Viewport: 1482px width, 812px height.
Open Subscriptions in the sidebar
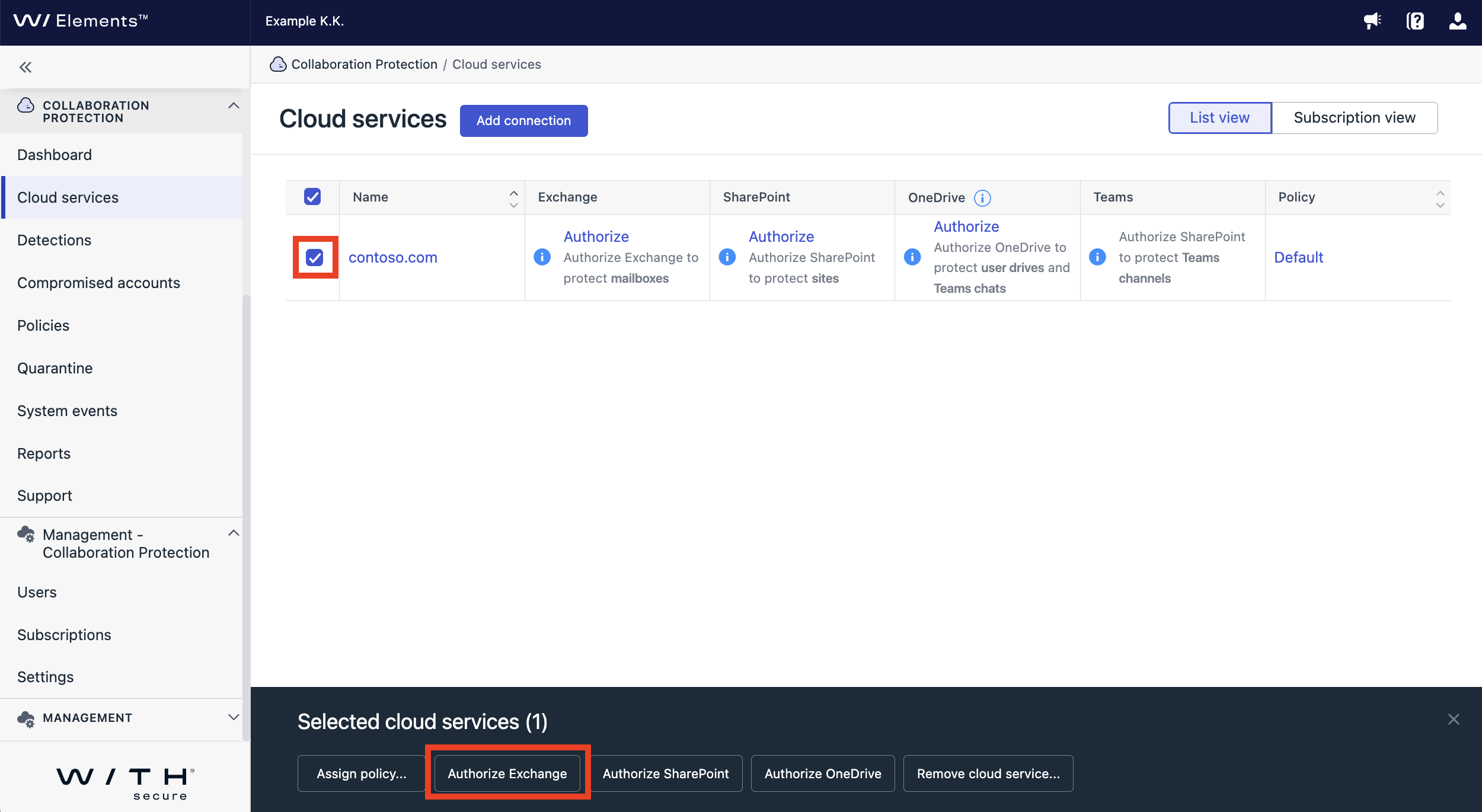pos(122,635)
